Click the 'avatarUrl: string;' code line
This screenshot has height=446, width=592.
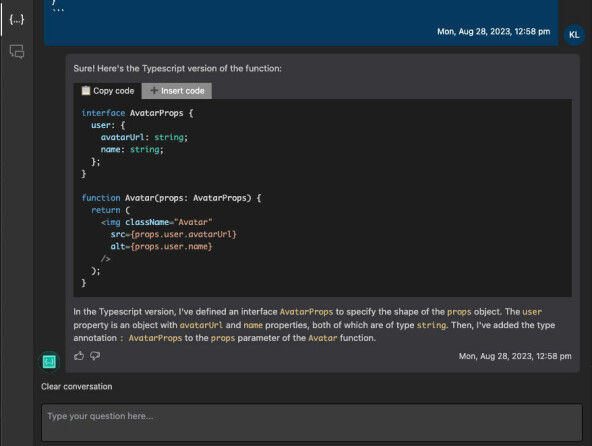[144, 137]
